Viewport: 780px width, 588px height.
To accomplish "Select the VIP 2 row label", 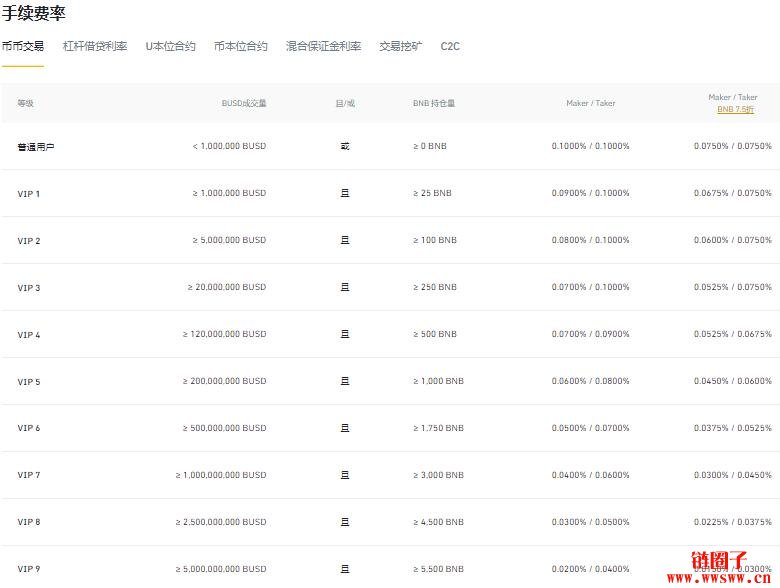I will coord(29,241).
